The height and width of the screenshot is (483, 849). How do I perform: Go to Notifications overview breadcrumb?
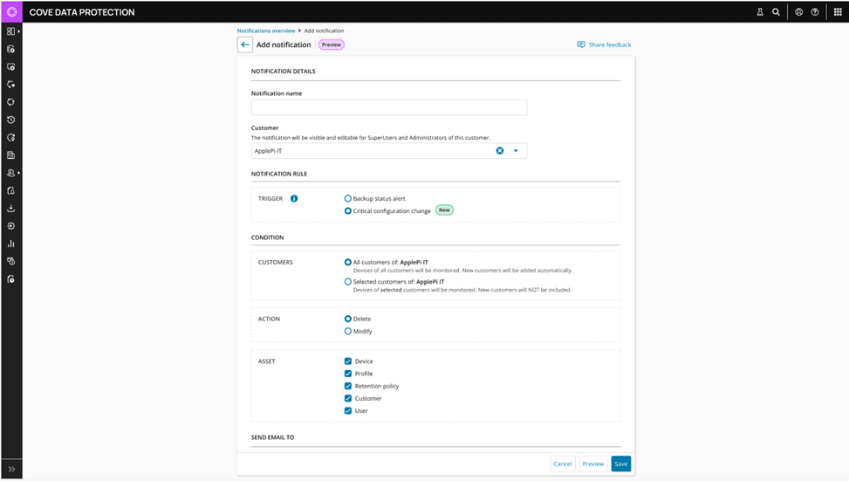point(265,31)
